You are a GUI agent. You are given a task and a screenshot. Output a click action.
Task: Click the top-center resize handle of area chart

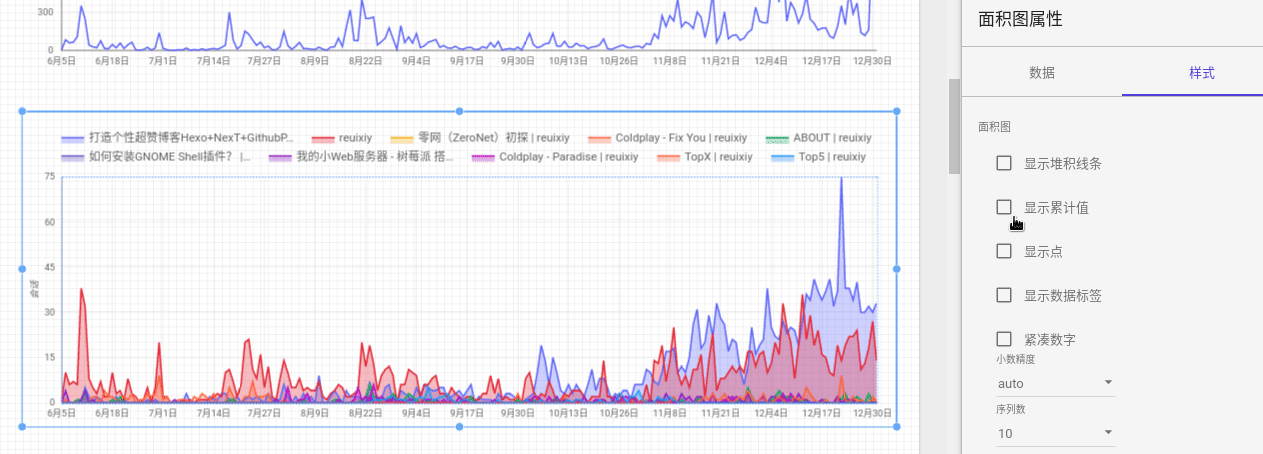tap(459, 111)
